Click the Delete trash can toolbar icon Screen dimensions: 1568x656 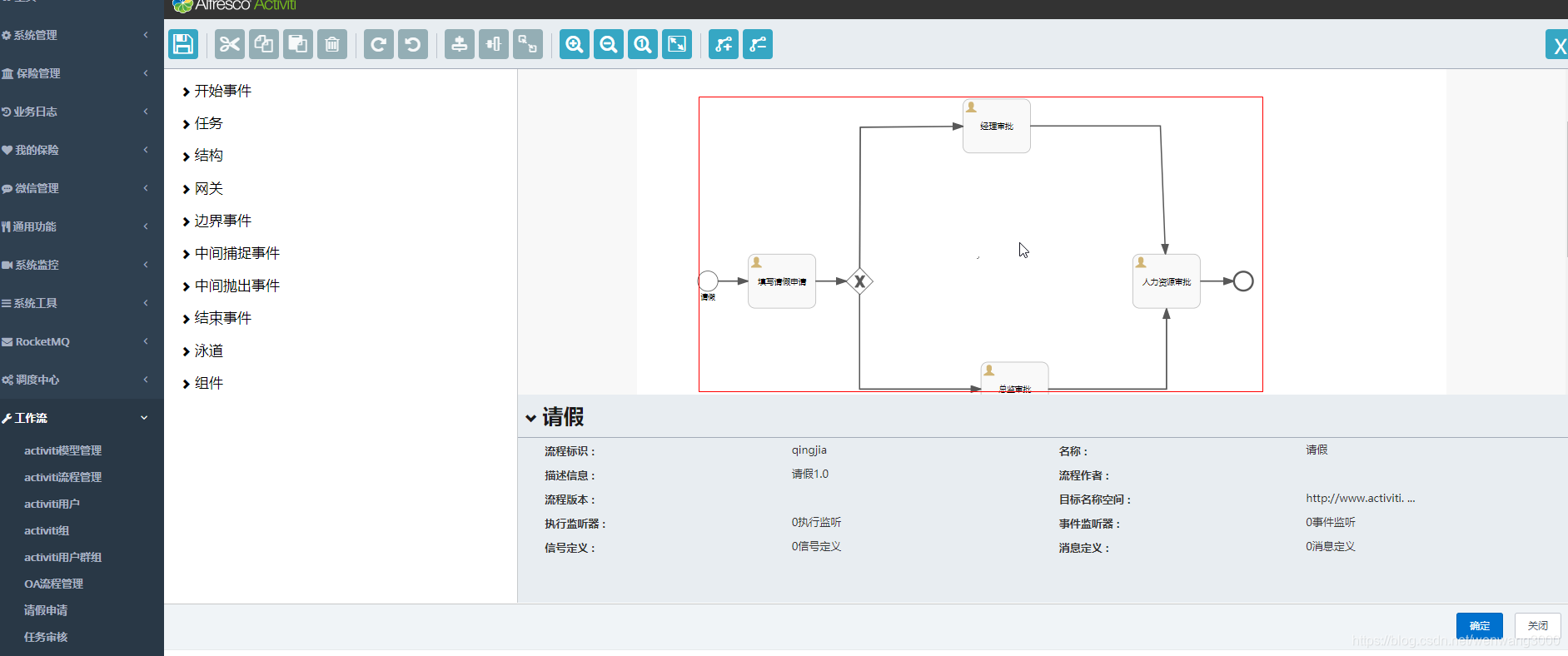[x=332, y=44]
